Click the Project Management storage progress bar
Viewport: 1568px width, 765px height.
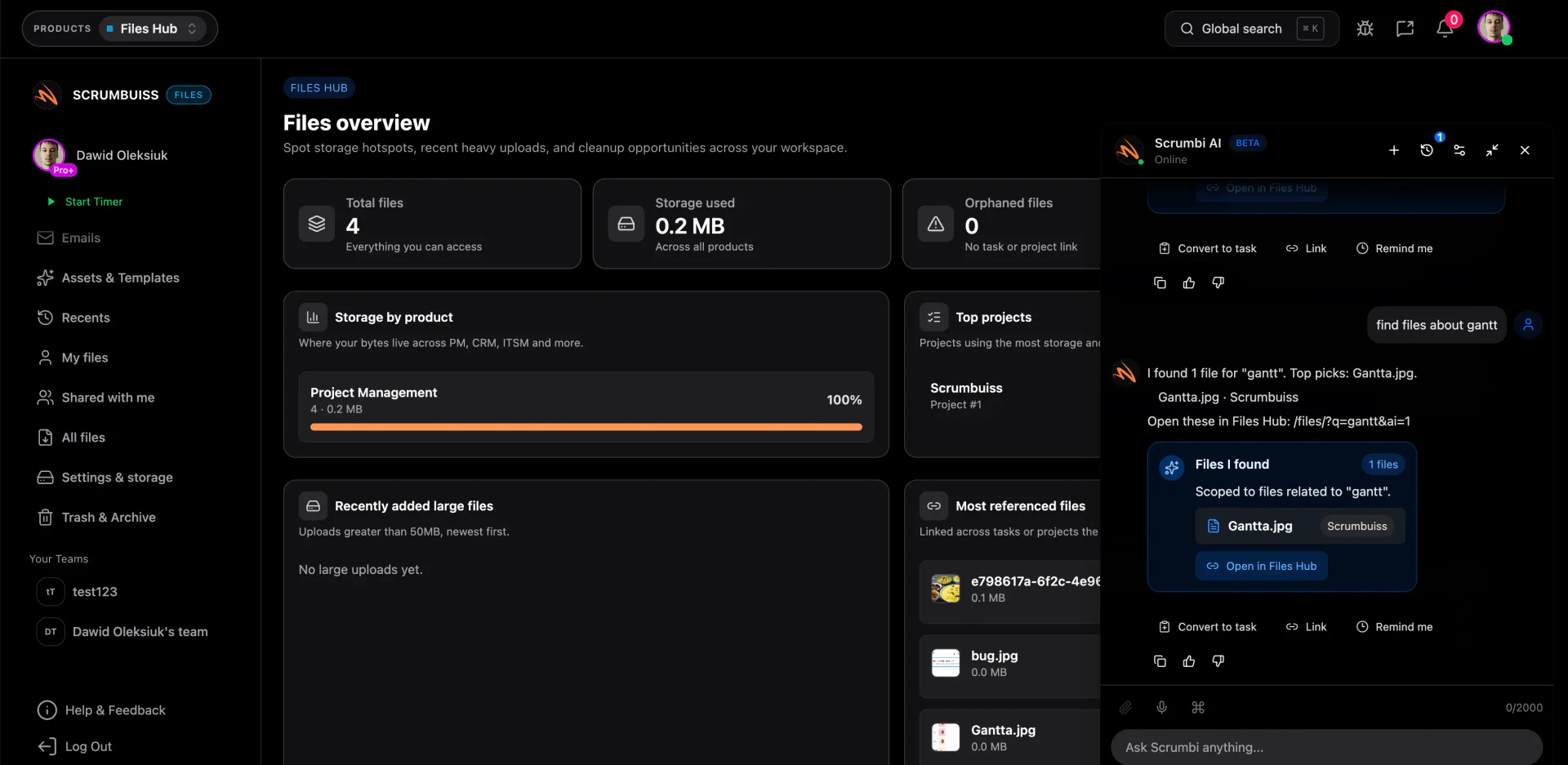click(586, 426)
